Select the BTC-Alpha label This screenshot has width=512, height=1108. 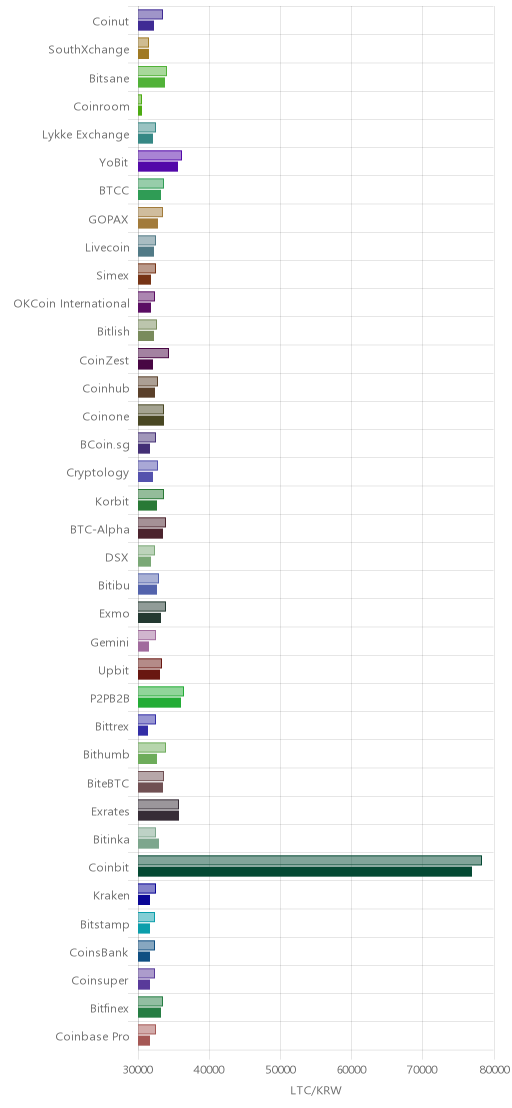100,529
